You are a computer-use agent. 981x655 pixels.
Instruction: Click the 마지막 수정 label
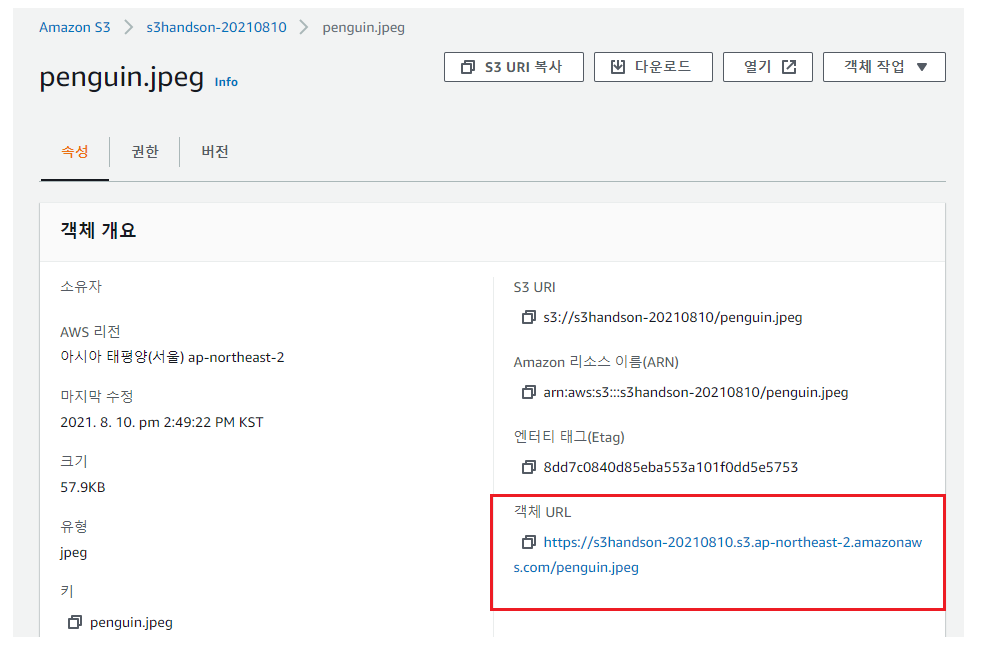pyautogui.click(x=97, y=396)
